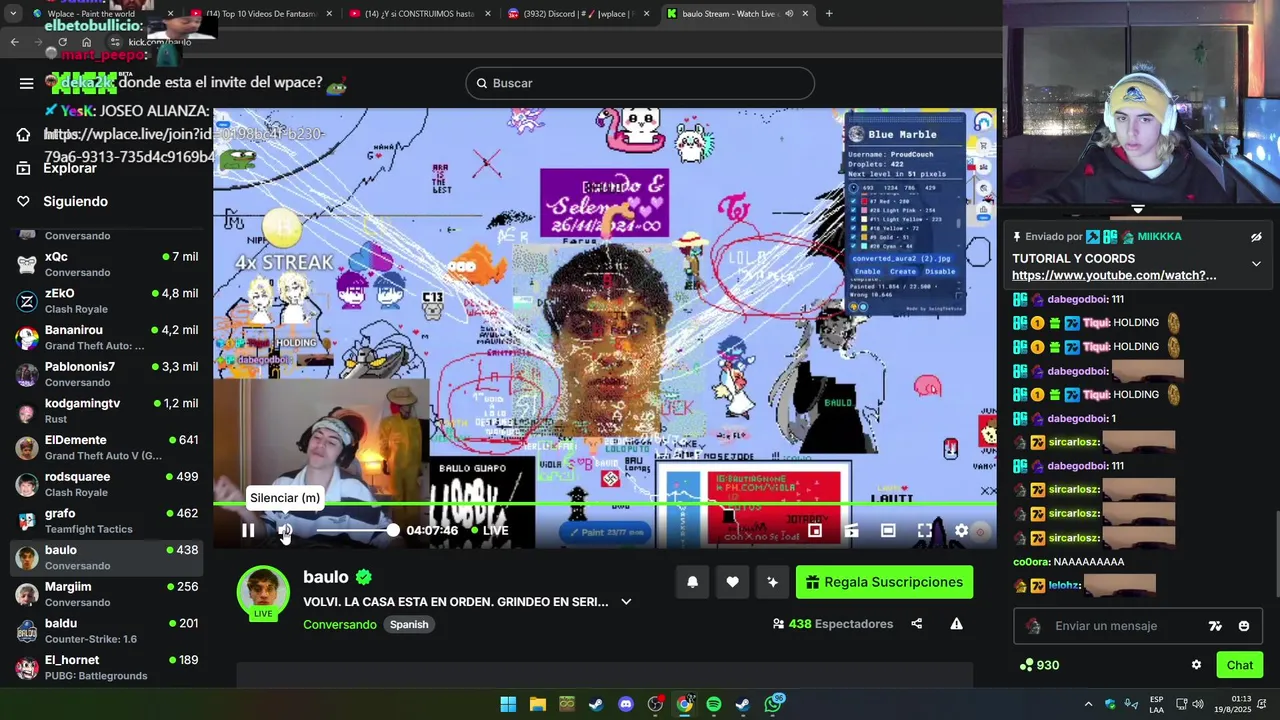Toggle the Cyan color checkbox
This screenshot has width=1280, height=720.
(x=853, y=246)
